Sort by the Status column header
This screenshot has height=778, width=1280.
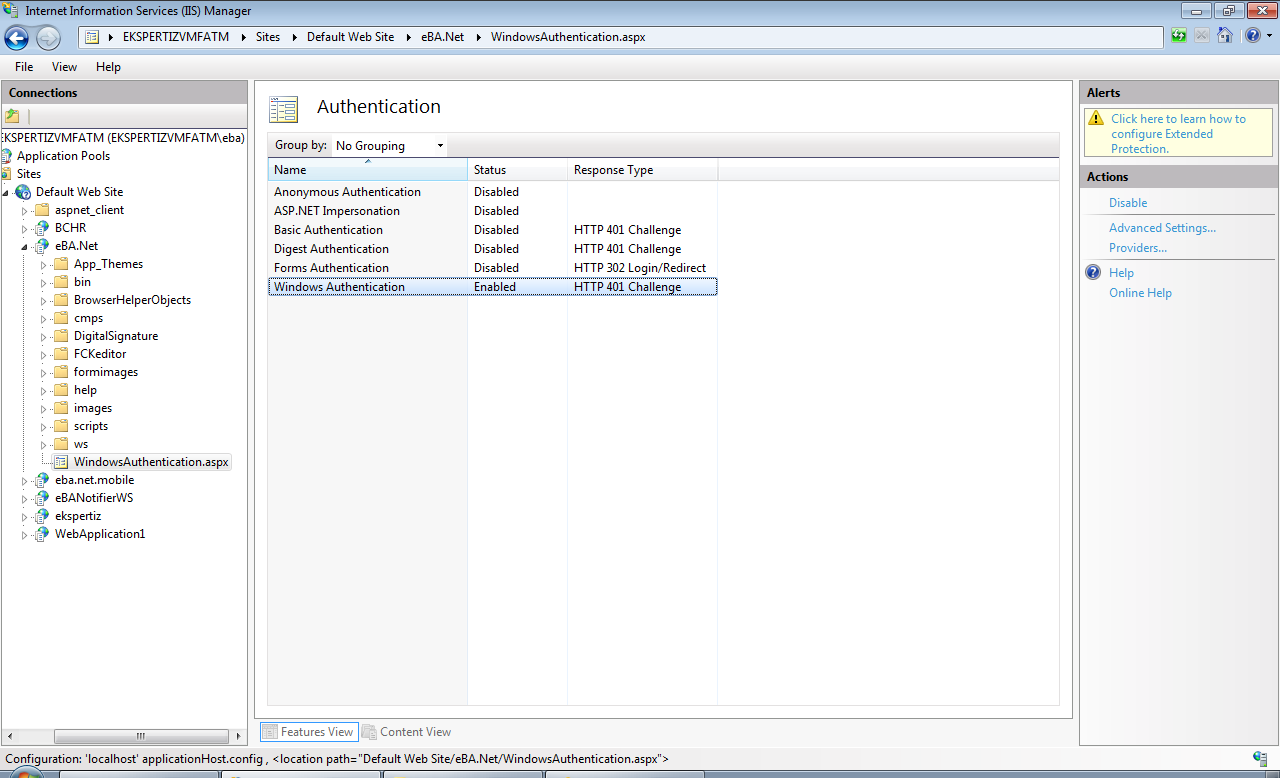point(517,170)
